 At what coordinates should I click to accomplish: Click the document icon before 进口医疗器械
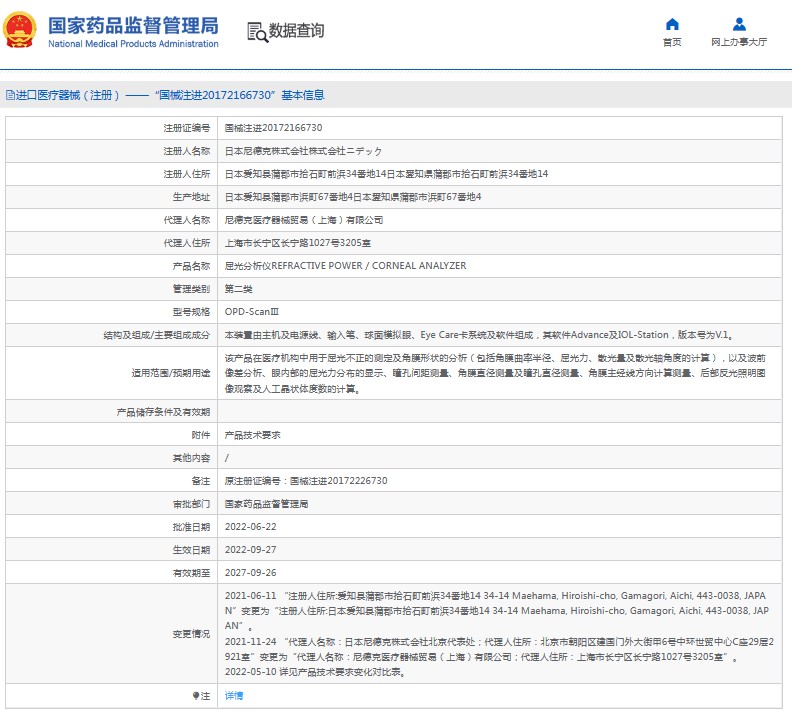[x=10, y=95]
